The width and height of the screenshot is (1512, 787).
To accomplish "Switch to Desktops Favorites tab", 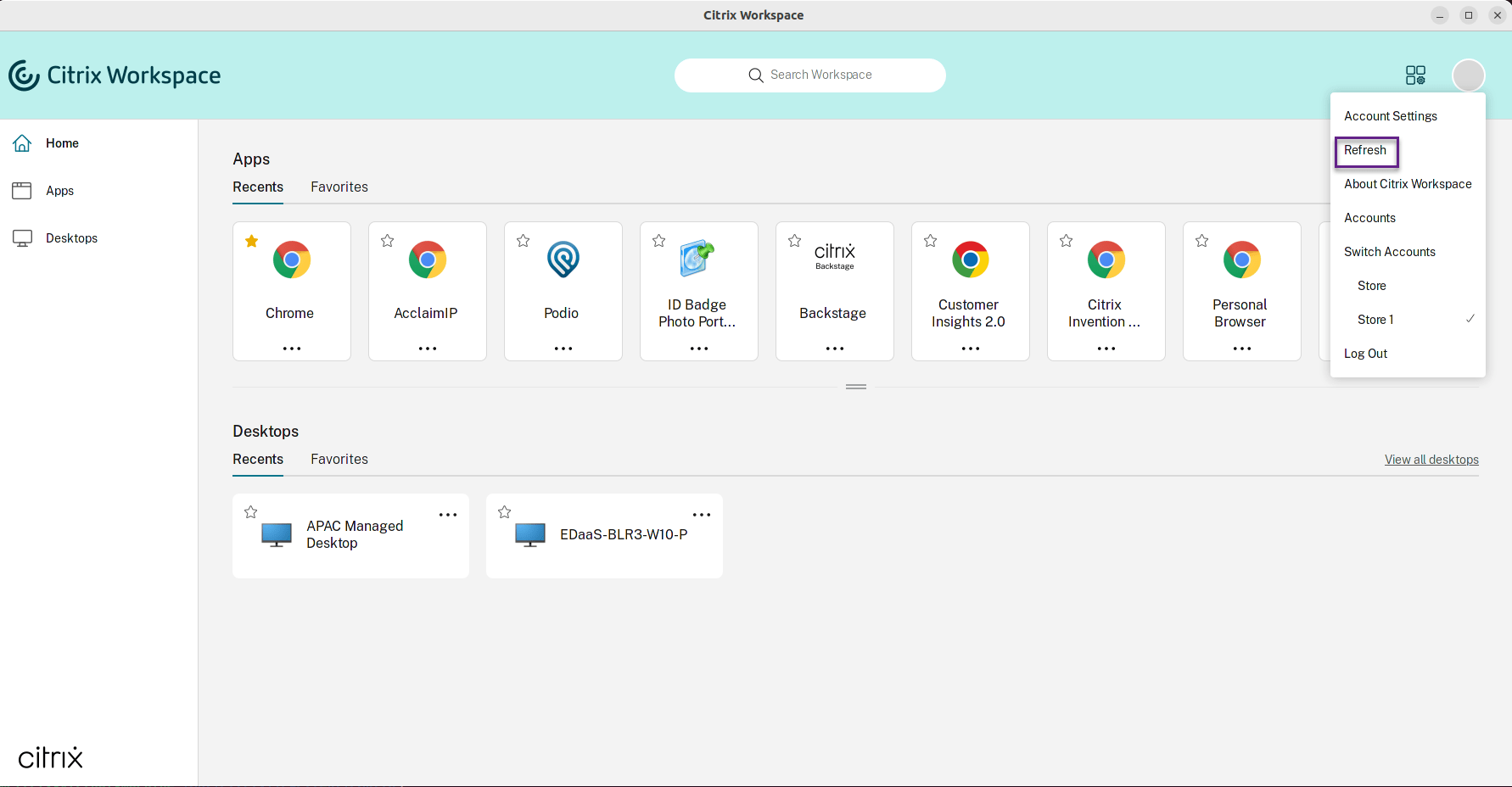I will click(x=339, y=460).
